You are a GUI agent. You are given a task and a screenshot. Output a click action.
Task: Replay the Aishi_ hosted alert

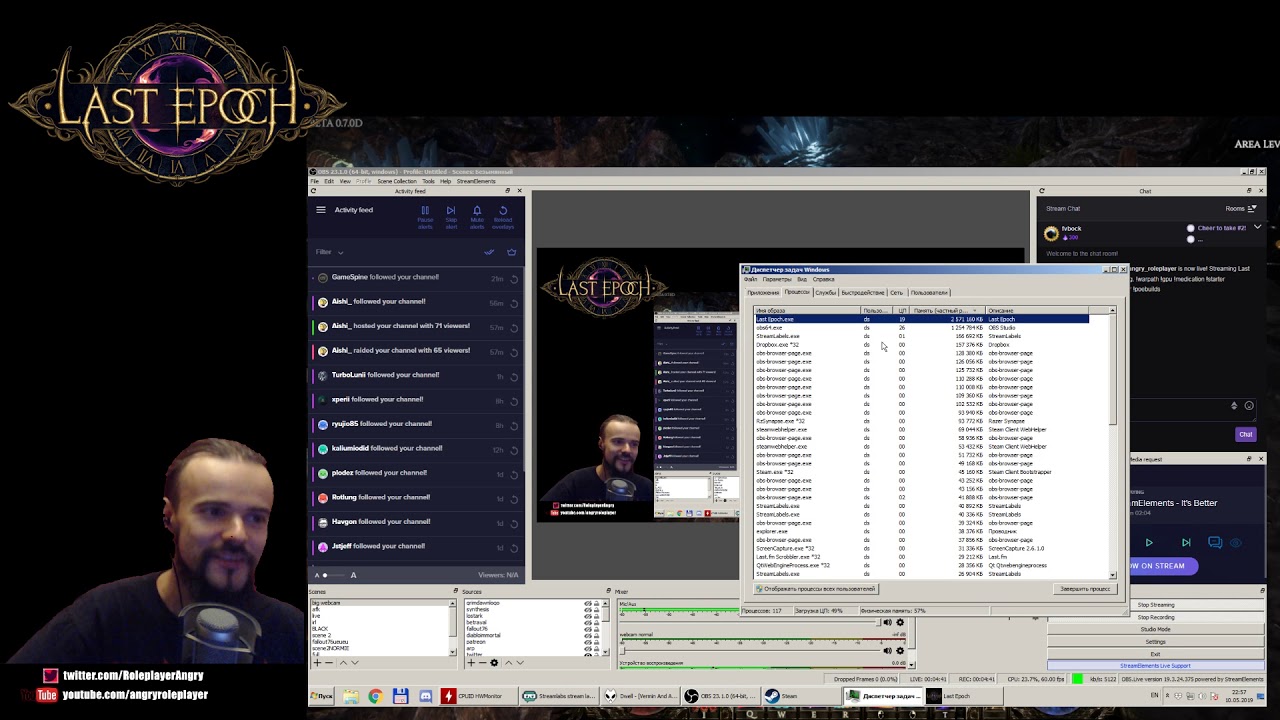click(514, 328)
